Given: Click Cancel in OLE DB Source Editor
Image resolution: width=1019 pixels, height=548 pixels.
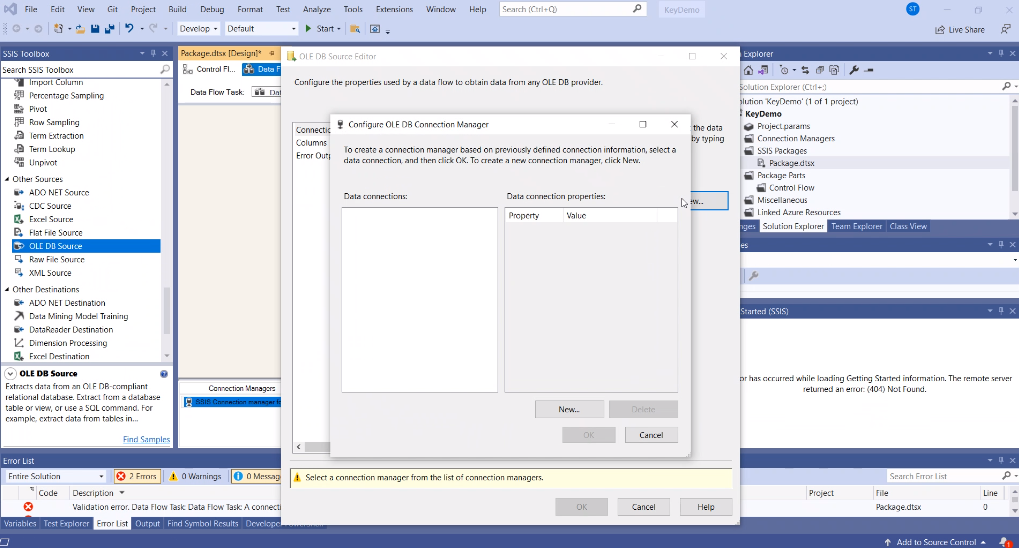Looking at the screenshot, I should tap(643, 507).
